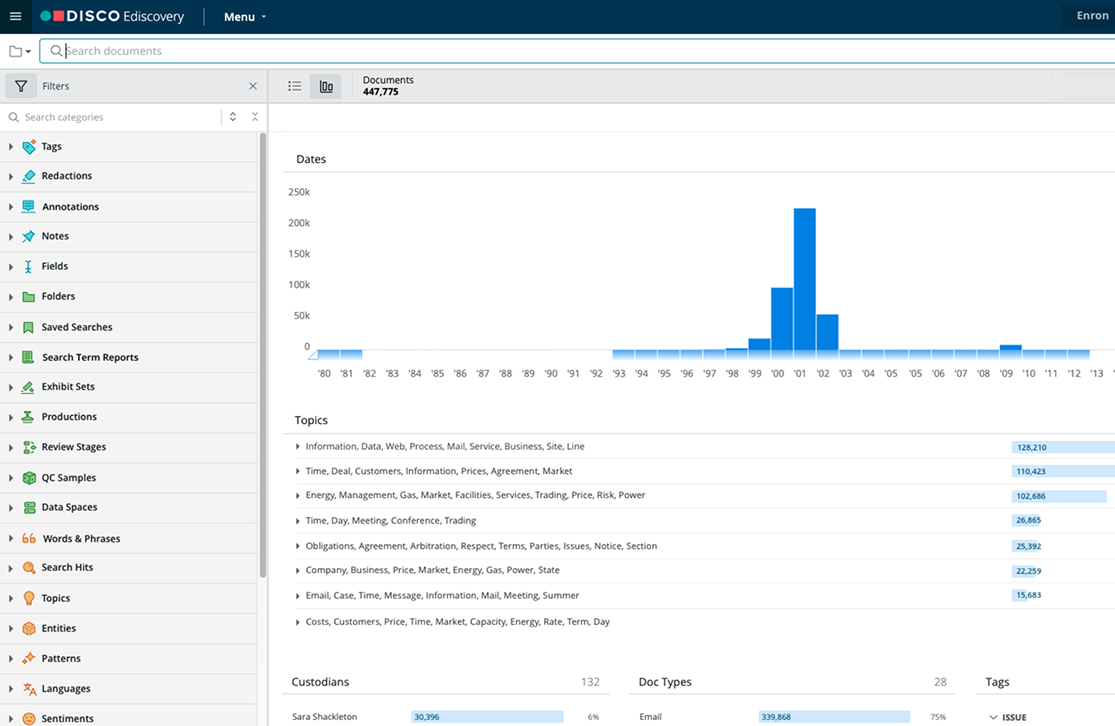Screen dimensions: 1115x726
Task: Click the Enron database name
Action: coord(1092,16)
